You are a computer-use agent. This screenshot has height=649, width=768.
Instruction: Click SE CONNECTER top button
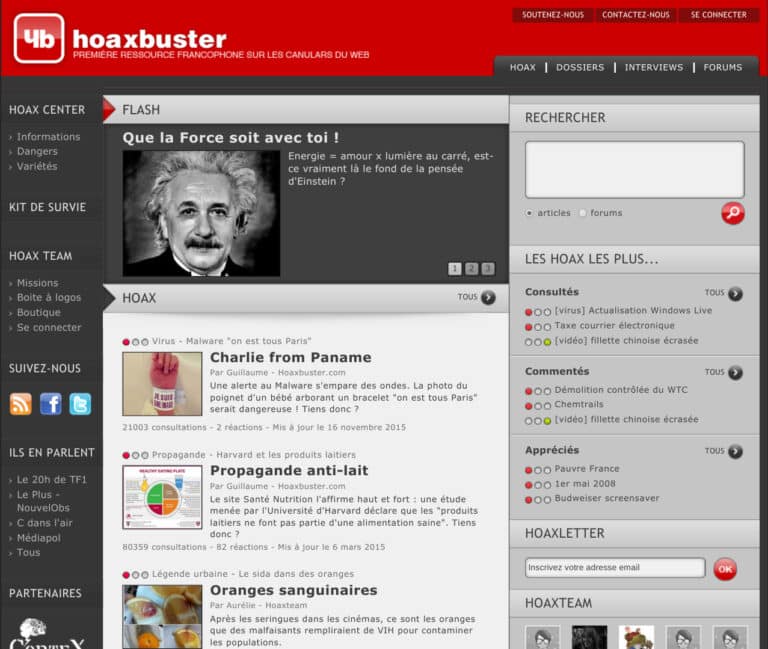pos(719,15)
